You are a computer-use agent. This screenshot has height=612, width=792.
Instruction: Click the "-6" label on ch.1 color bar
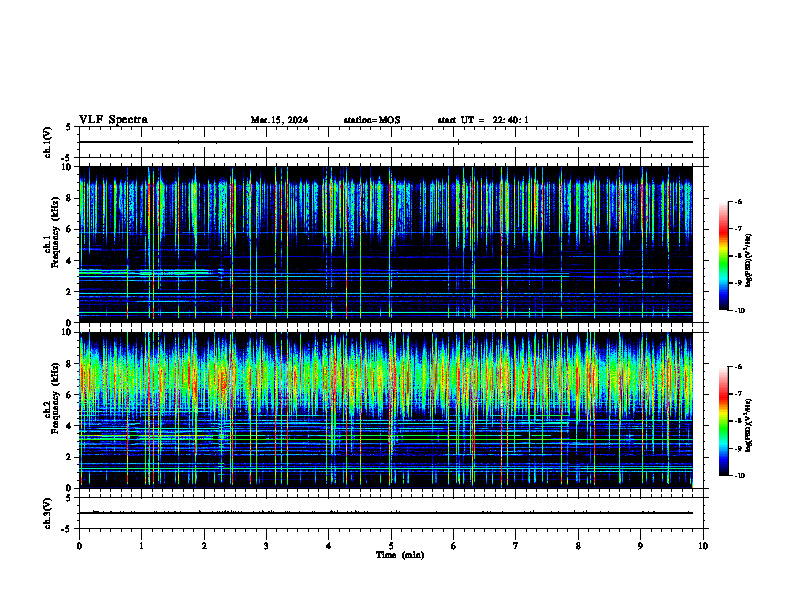coord(738,201)
